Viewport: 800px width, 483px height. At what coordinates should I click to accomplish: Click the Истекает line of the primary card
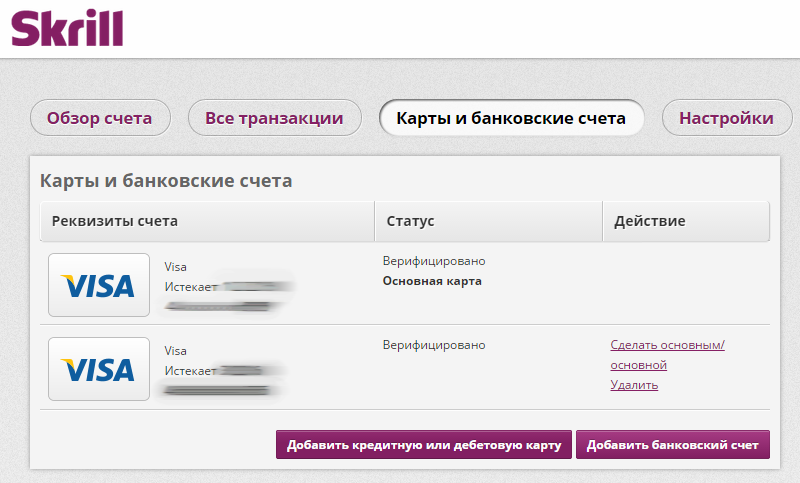pos(191,287)
